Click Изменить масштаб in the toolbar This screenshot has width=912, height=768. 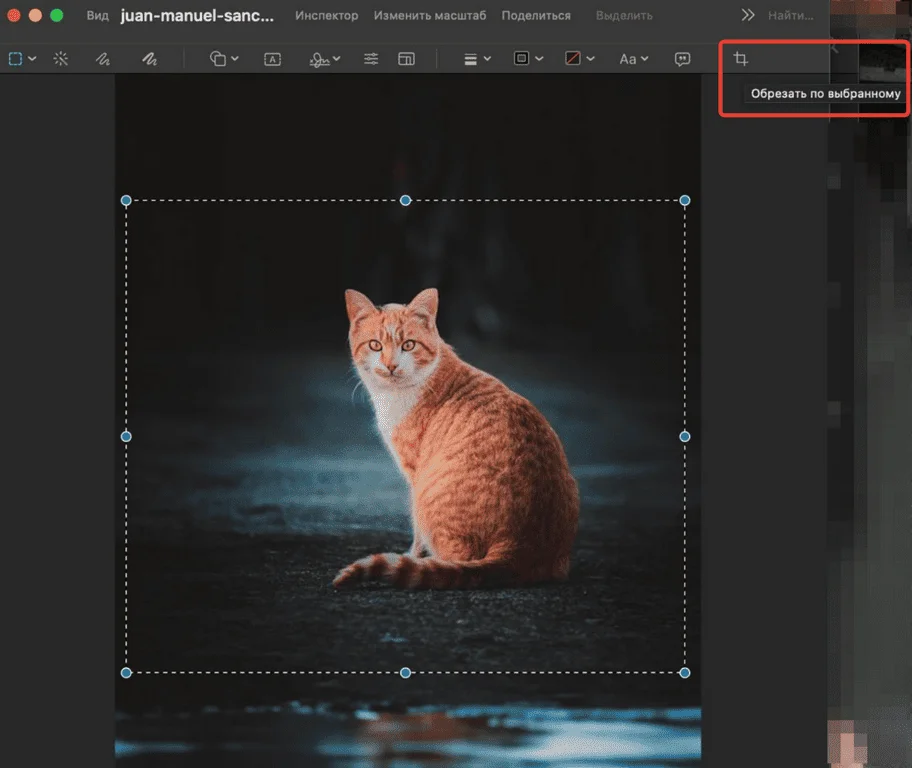click(x=430, y=16)
